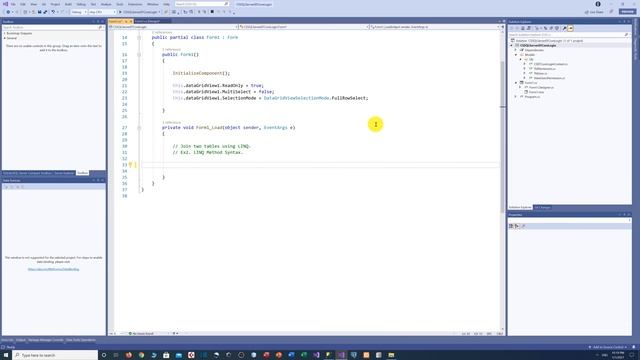Screen dimensions: 640x360
Task: Collapse the Form1_Load method outlining region
Action: click(139, 128)
